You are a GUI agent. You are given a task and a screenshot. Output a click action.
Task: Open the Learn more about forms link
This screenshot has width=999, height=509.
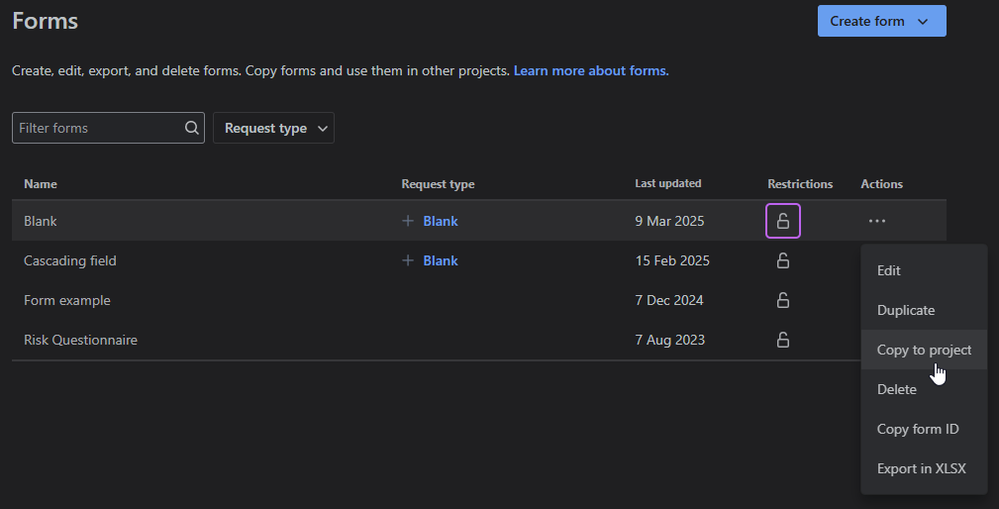(591, 71)
